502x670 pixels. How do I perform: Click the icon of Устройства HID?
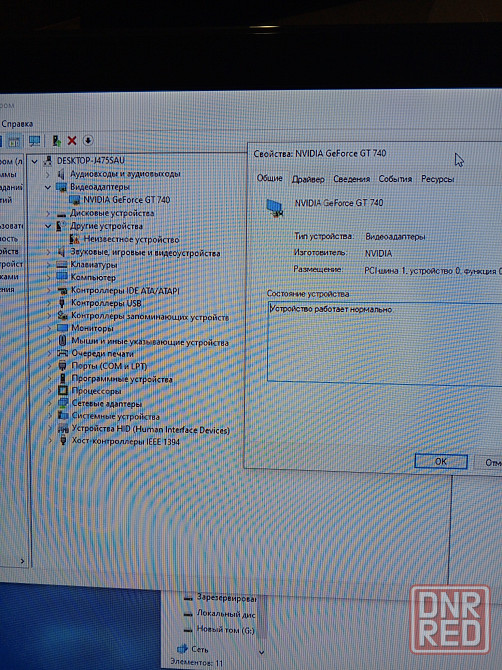click(x=63, y=429)
